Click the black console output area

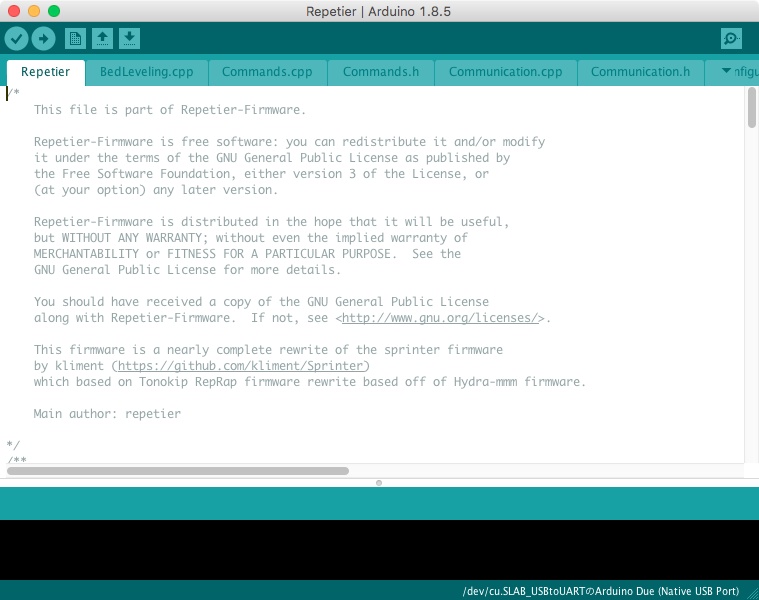[x=379, y=549]
